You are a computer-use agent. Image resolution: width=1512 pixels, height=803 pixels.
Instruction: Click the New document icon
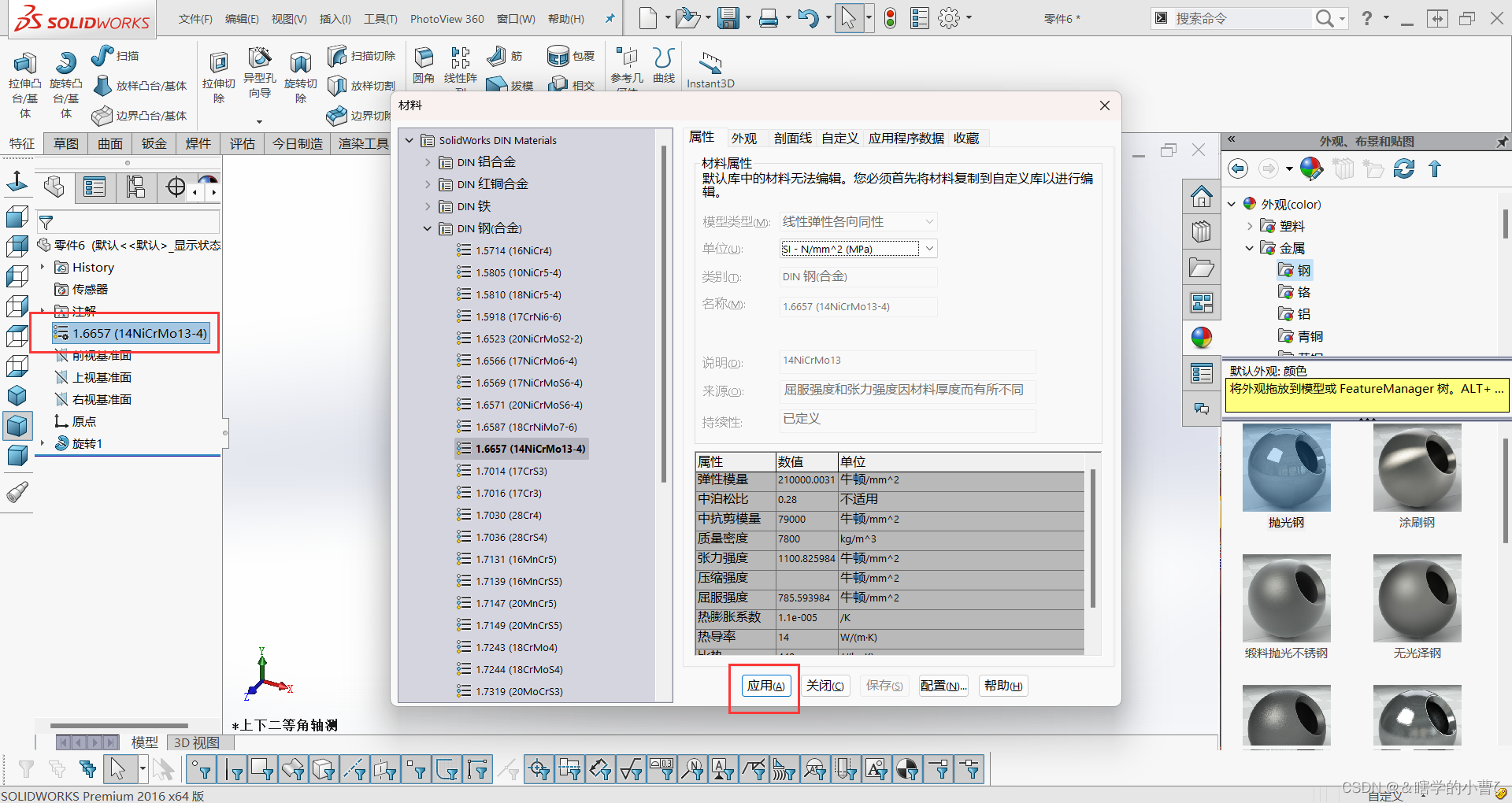point(647,17)
